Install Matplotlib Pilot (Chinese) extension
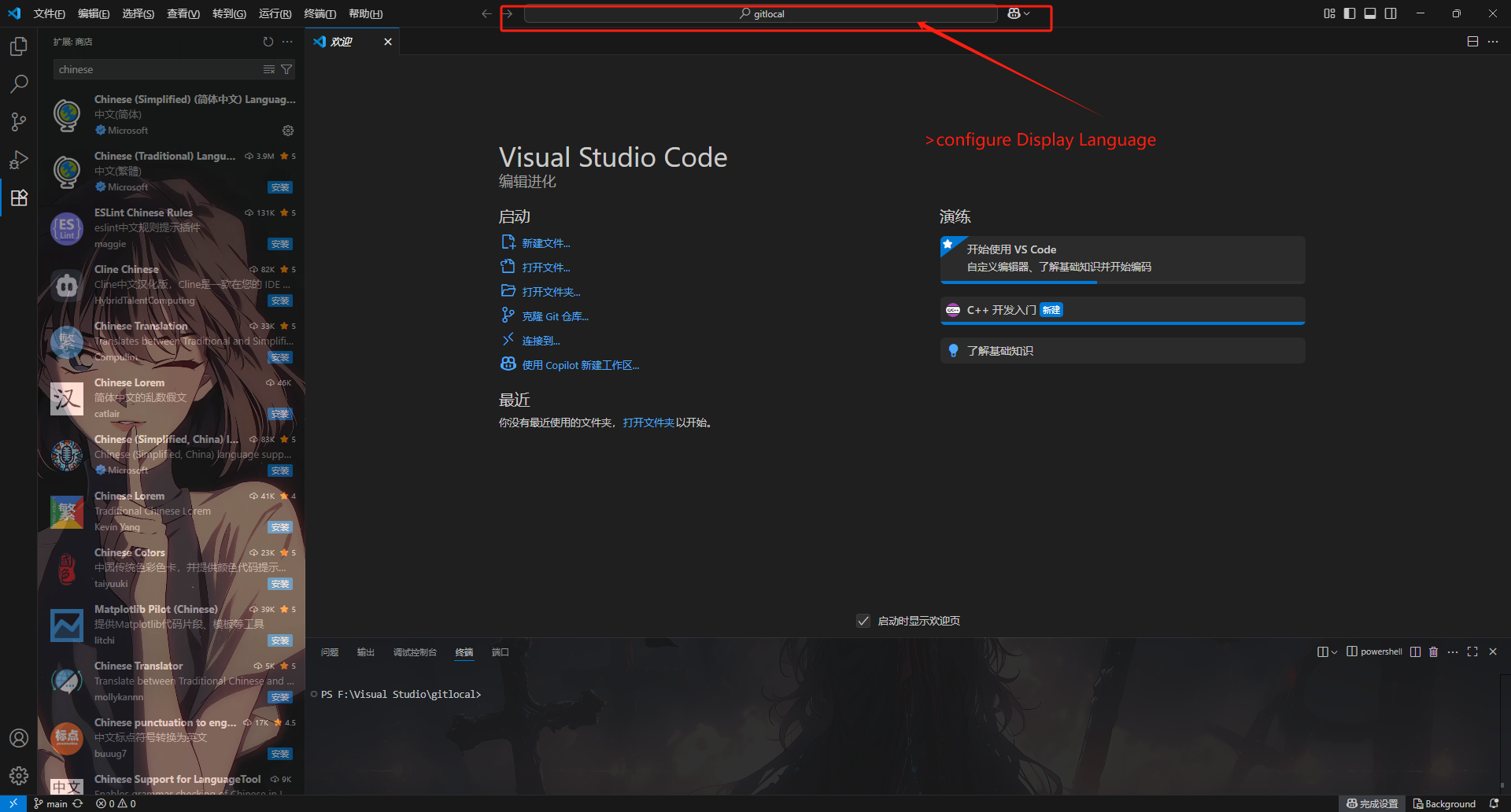Screen dimensions: 1511x812 pyautogui.click(x=280, y=640)
